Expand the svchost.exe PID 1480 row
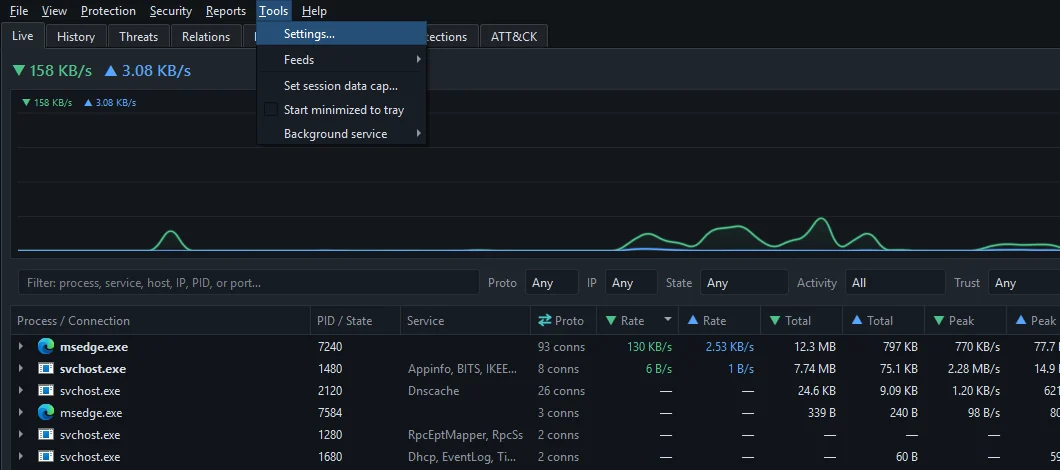 (x=21, y=369)
